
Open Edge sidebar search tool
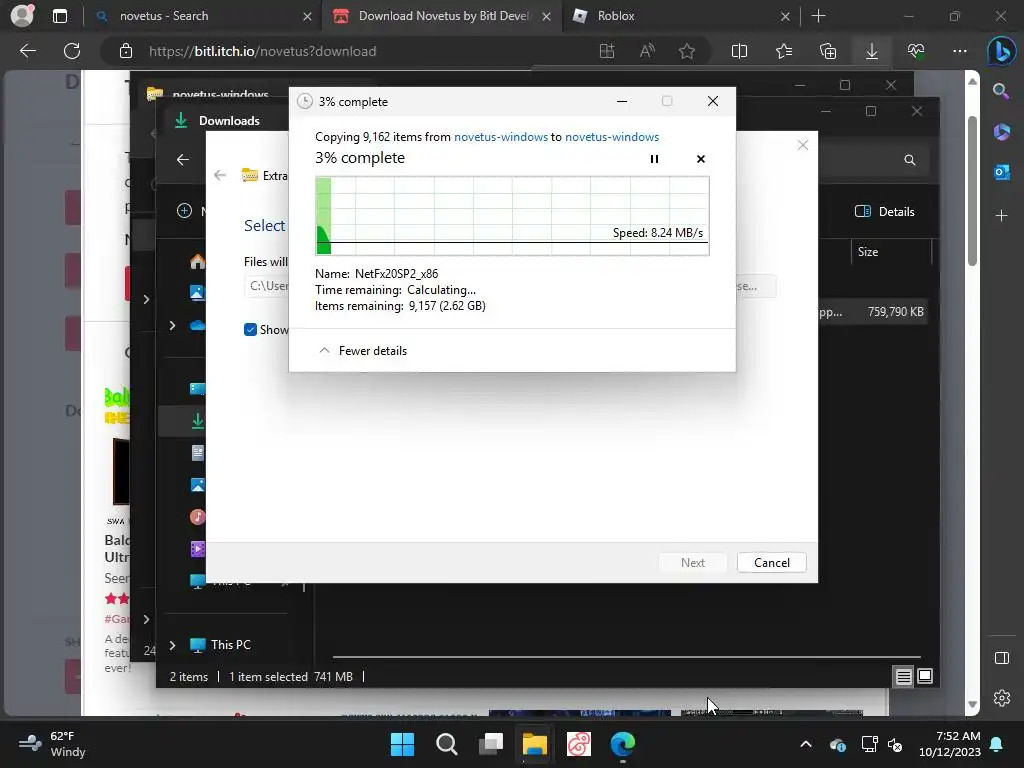pos(1001,91)
